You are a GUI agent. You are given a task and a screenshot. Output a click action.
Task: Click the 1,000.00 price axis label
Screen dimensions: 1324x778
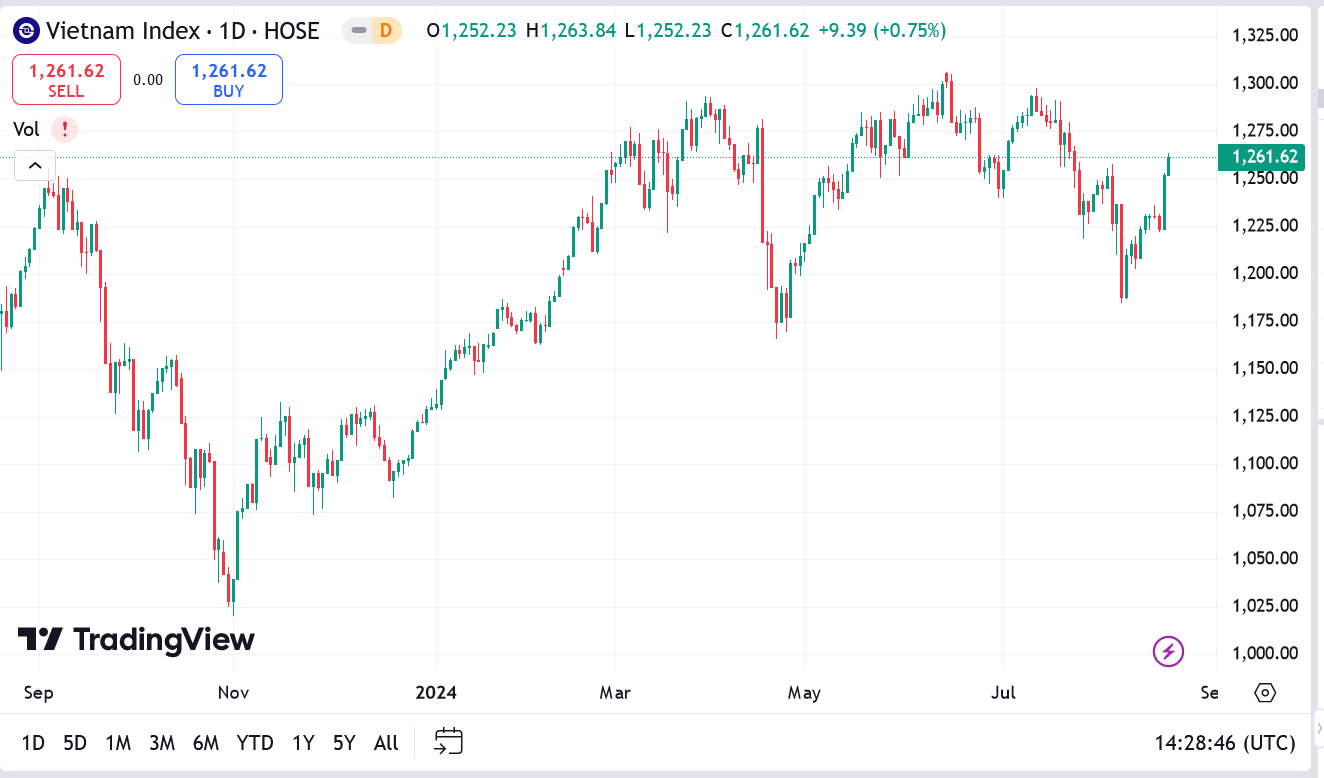1265,653
